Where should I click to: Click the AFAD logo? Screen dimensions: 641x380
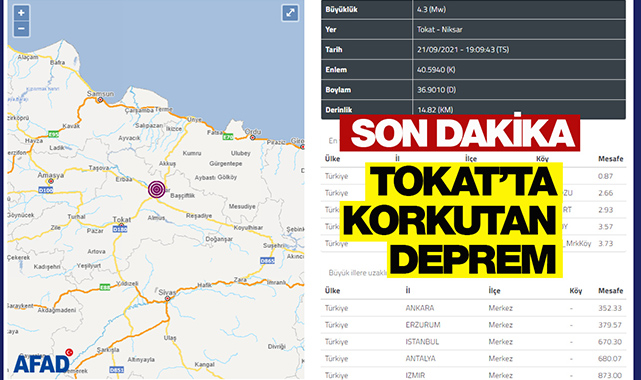[x=43, y=361]
